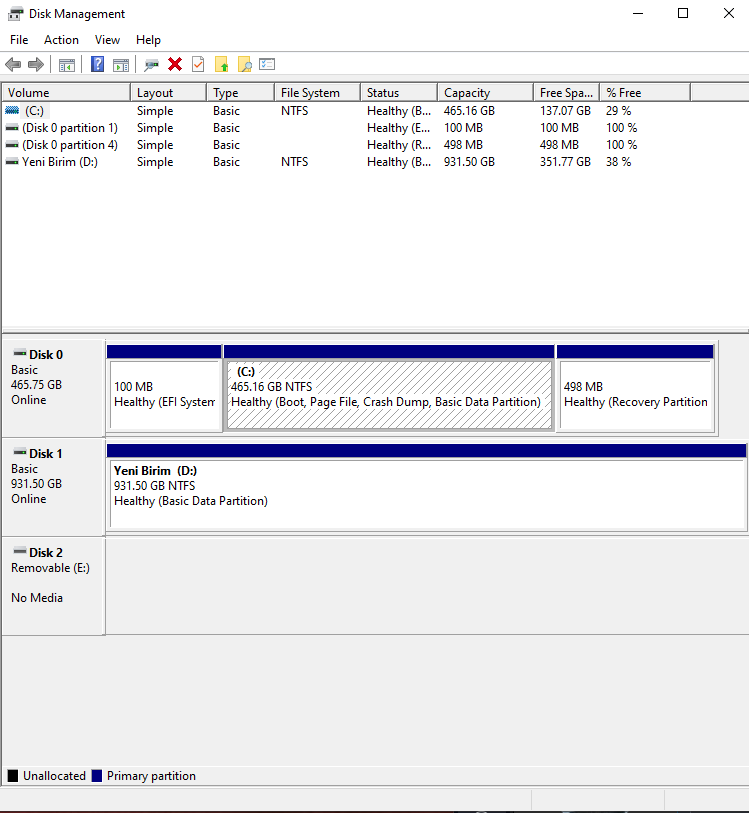Screen dimensions: 749x813
Task: Click the 931.50 GB capacity cell in the list
Action: [x=469, y=162]
